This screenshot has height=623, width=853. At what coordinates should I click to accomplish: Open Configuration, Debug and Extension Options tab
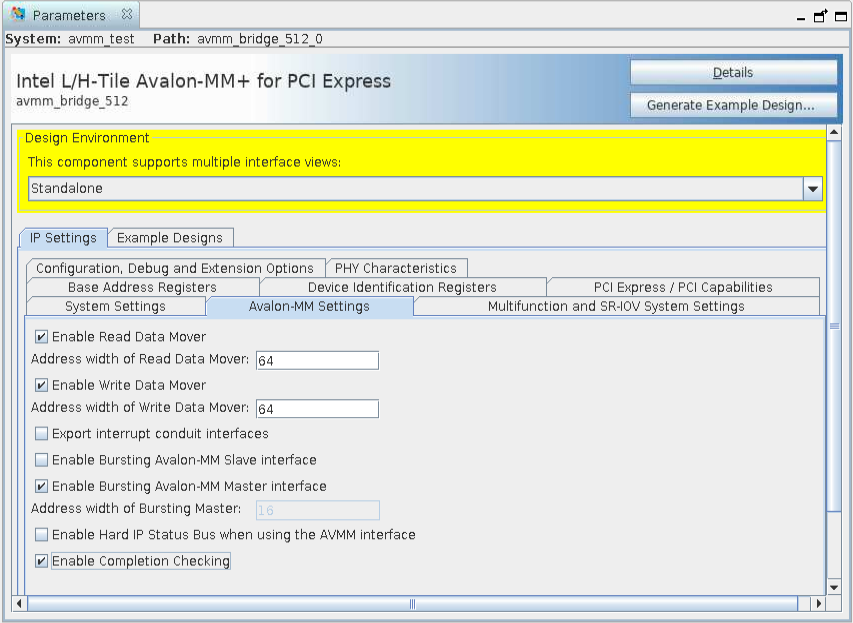tap(175, 268)
